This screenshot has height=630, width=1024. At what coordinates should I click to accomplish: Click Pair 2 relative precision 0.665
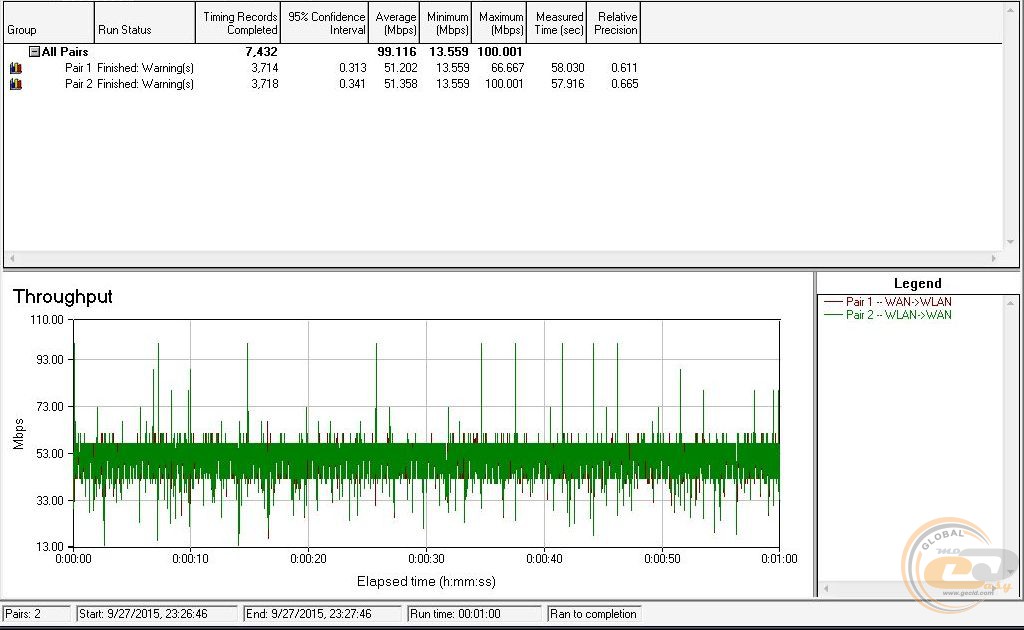pyautogui.click(x=624, y=84)
